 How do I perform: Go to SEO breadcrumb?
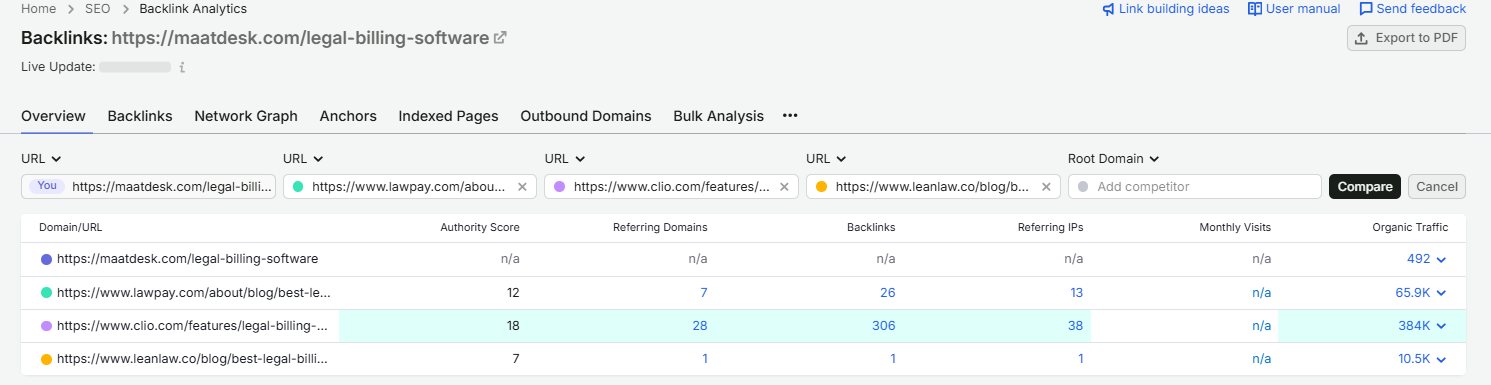(97, 9)
